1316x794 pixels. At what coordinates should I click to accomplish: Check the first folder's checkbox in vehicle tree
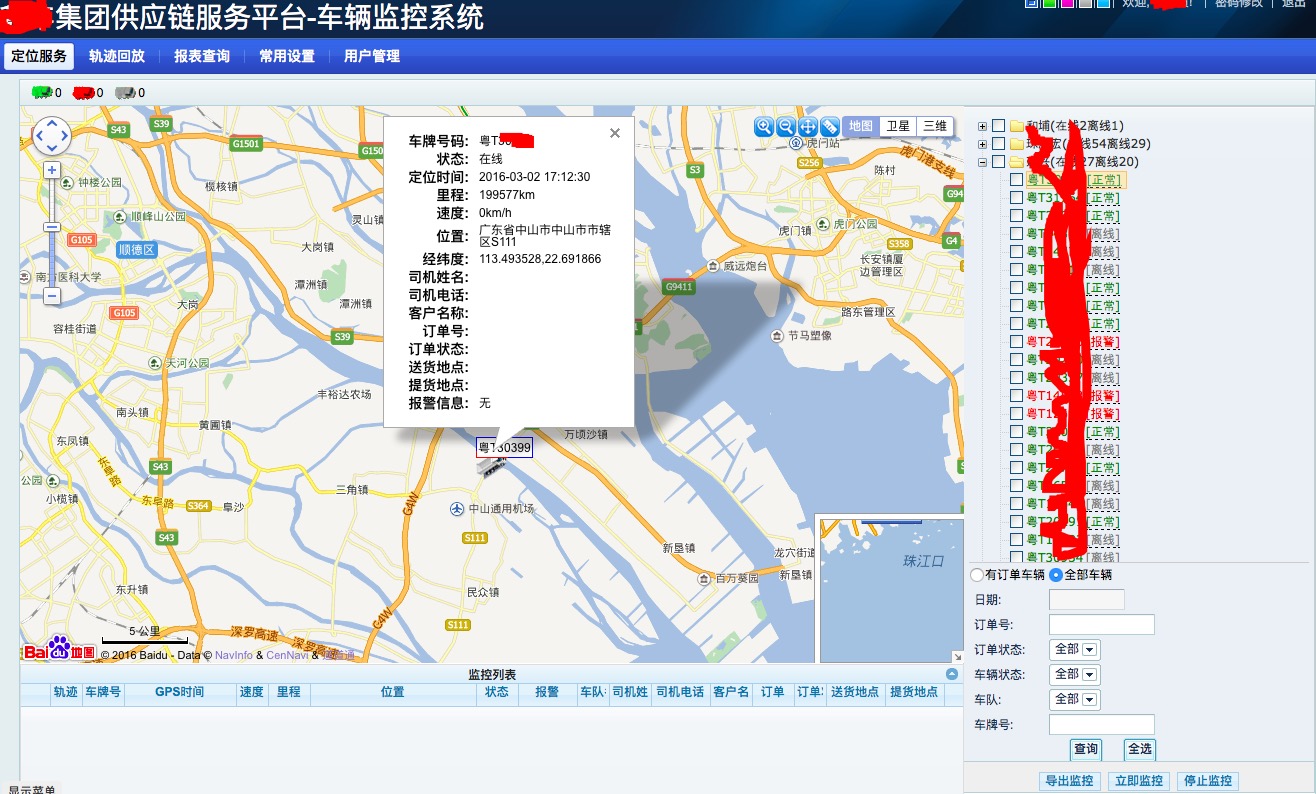[998, 126]
